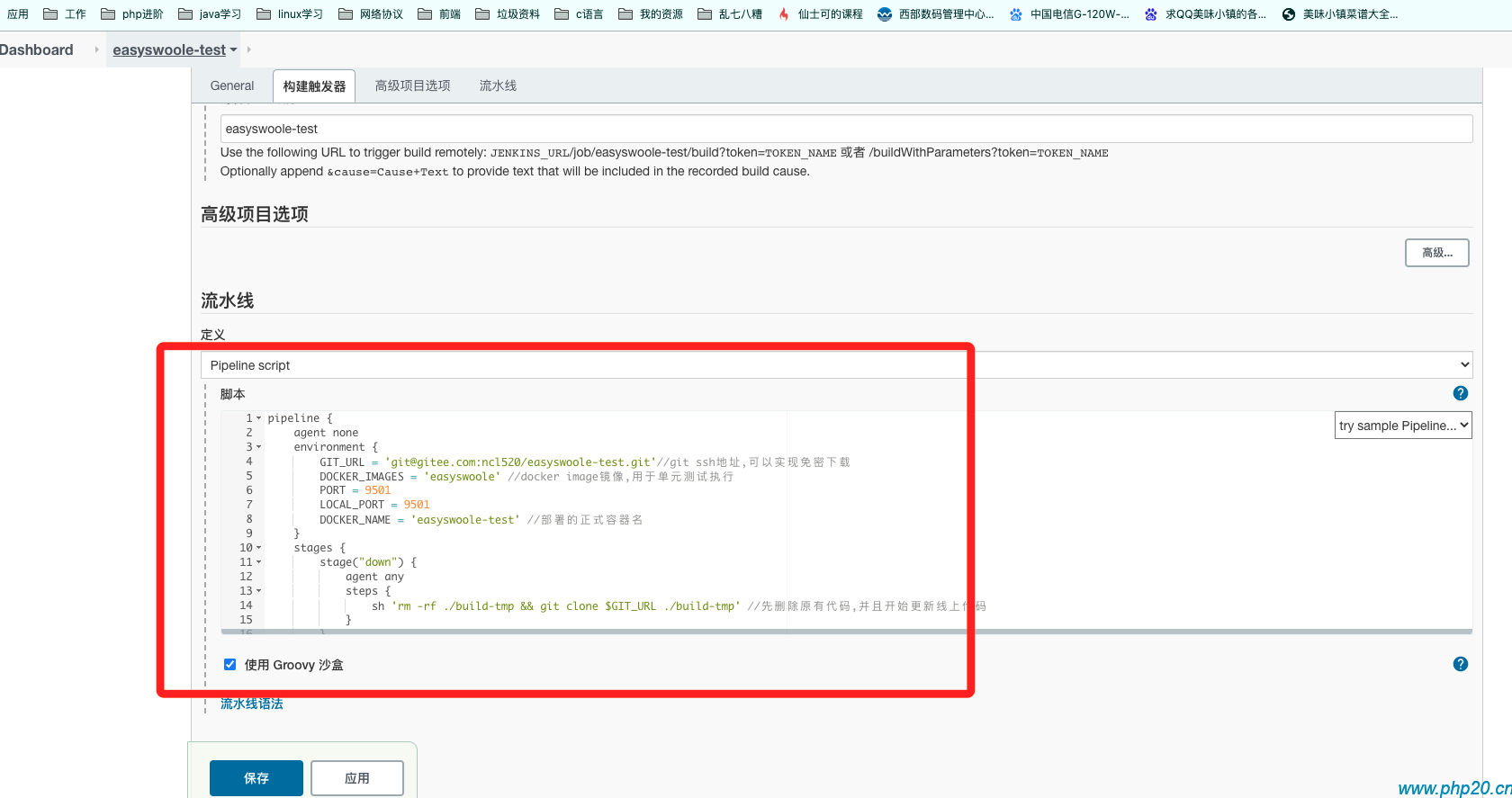1512x798 pixels.
Task: Open the 我的资源 bookmark folder
Action: pos(651,13)
